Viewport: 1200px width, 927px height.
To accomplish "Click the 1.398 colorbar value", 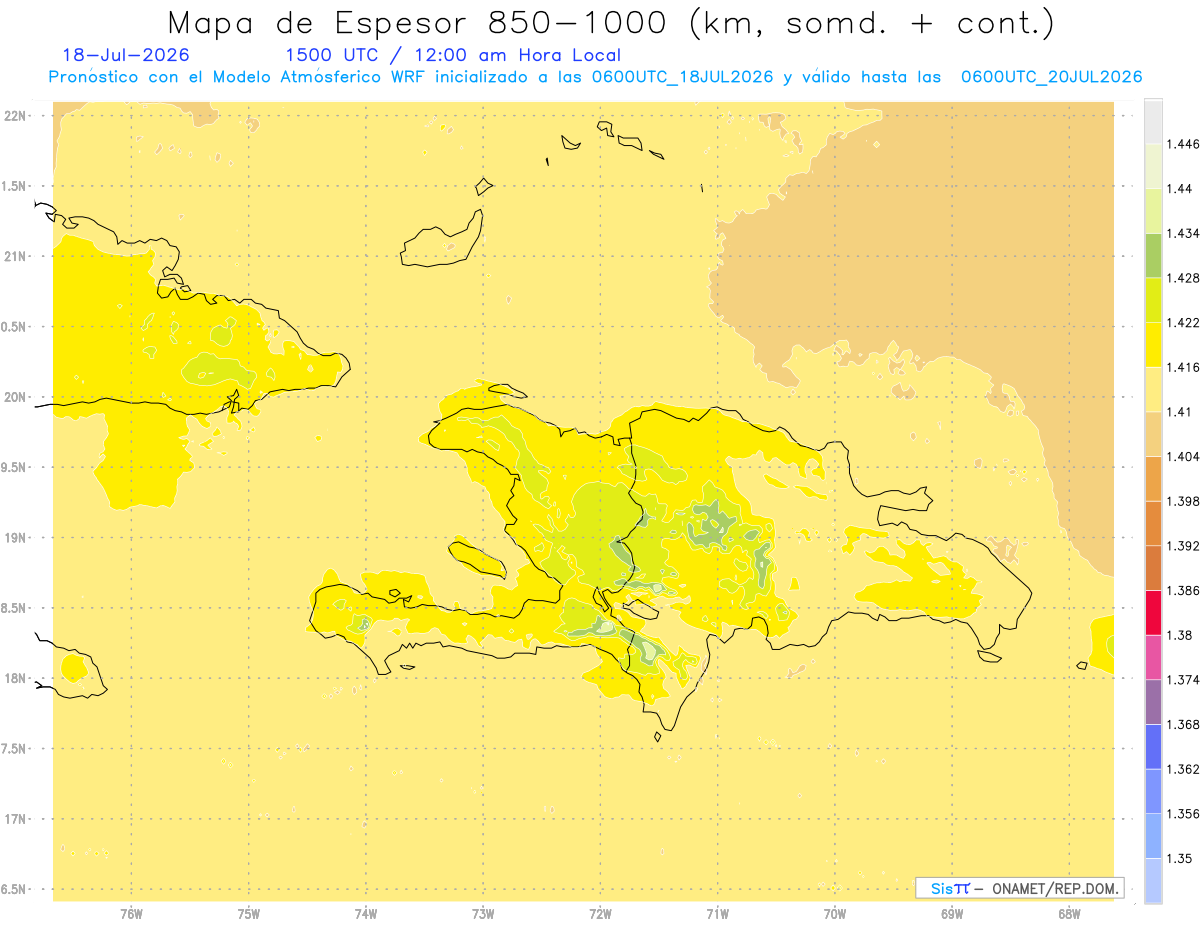I will coord(1183,501).
